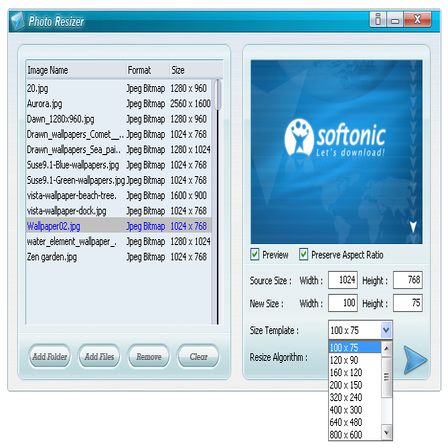The height and width of the screenshot is (448, 448).
Task: Choose 200 x 150 template
Action: (x=355, y=385)
